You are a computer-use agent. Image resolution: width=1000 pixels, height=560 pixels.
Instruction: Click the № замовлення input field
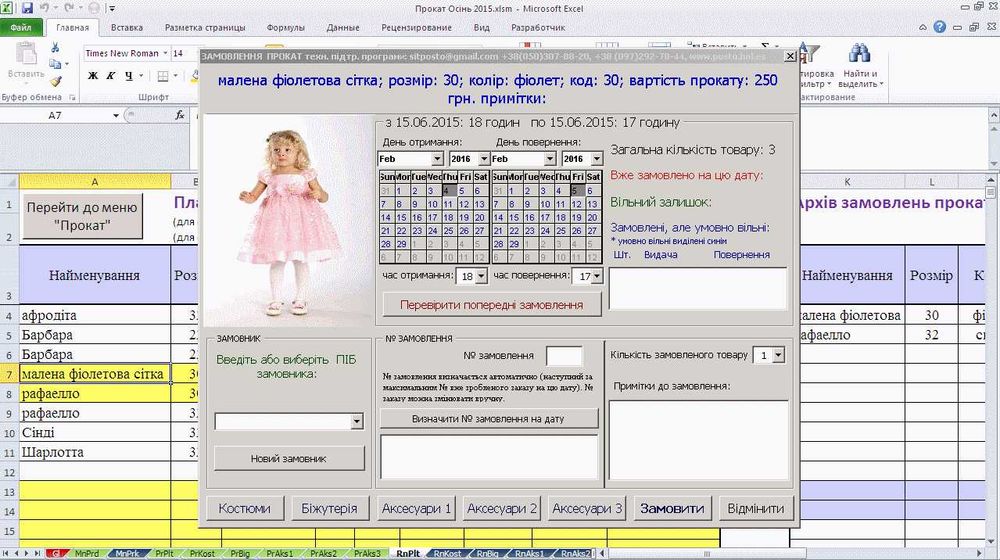(564, 356)
